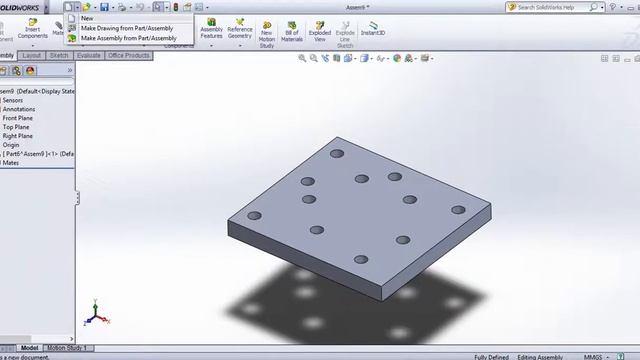This screenshot has width=640, height=360.
Task: Click Zoom to Fit magnifier icon
Action: coord(302,58)
